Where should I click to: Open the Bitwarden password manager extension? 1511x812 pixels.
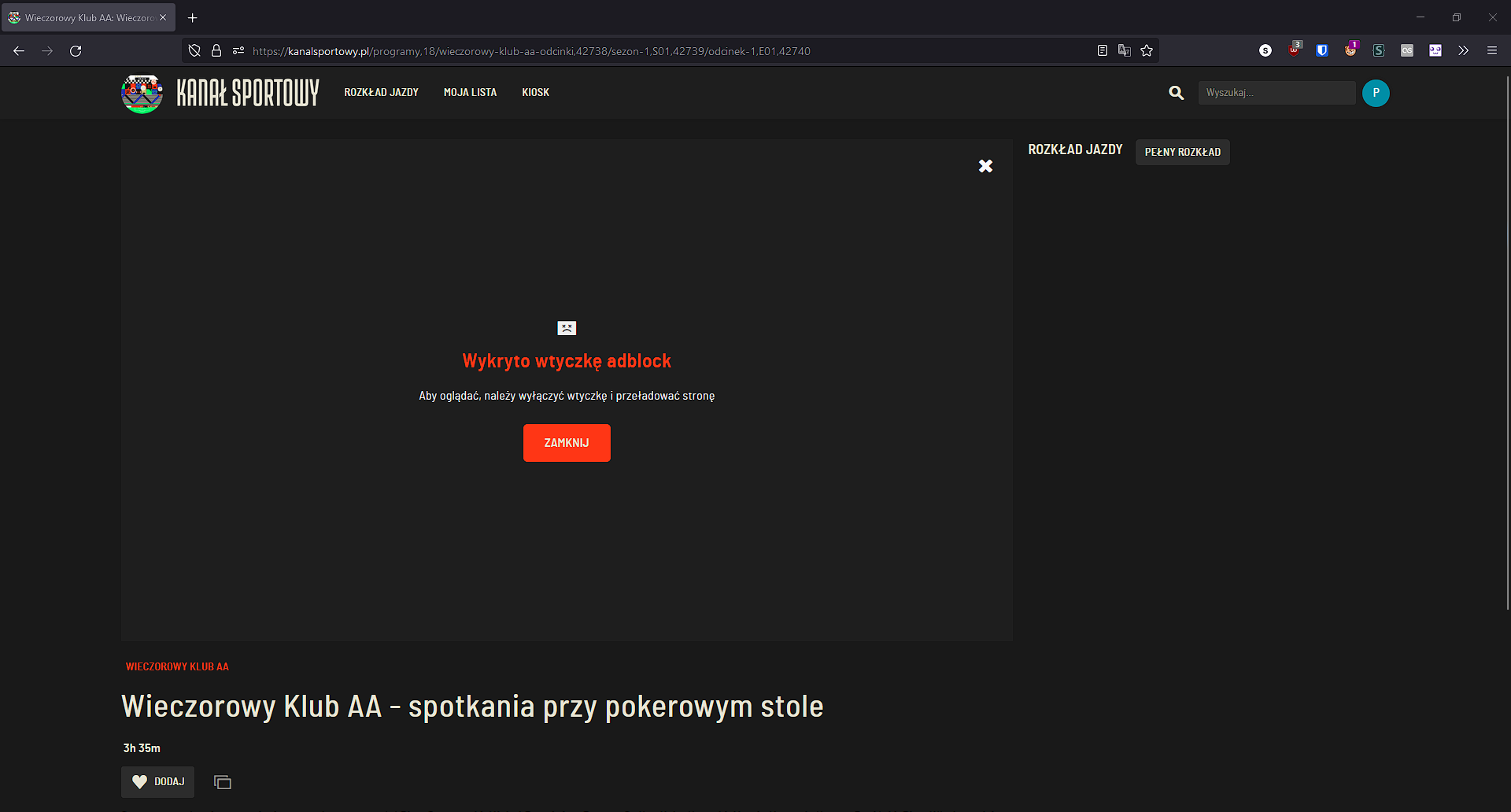[1321, 50]
